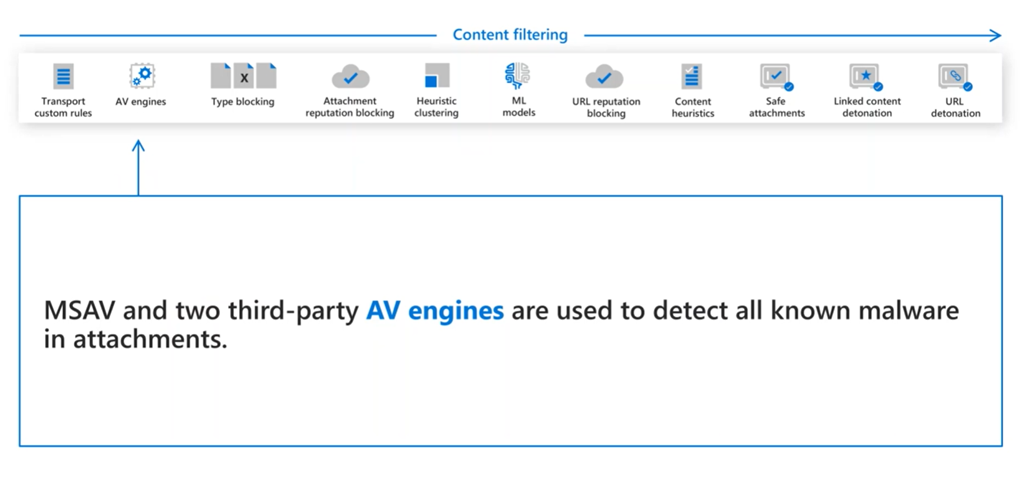Select the AV engines gear icon

141,76
